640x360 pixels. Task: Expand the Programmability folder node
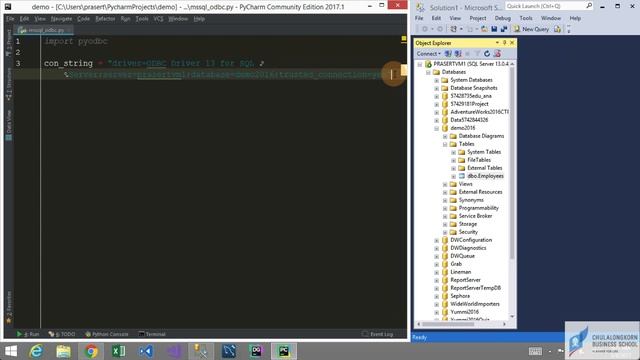click(445, 208)
